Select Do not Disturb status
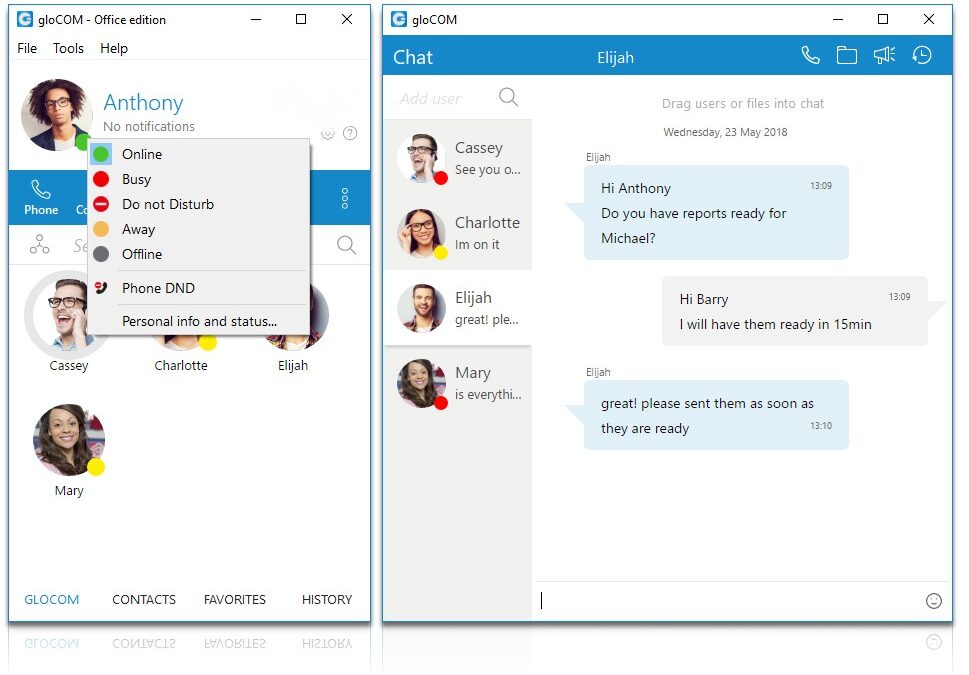Screen dimensions: 969x675 [x=167, y=204]
